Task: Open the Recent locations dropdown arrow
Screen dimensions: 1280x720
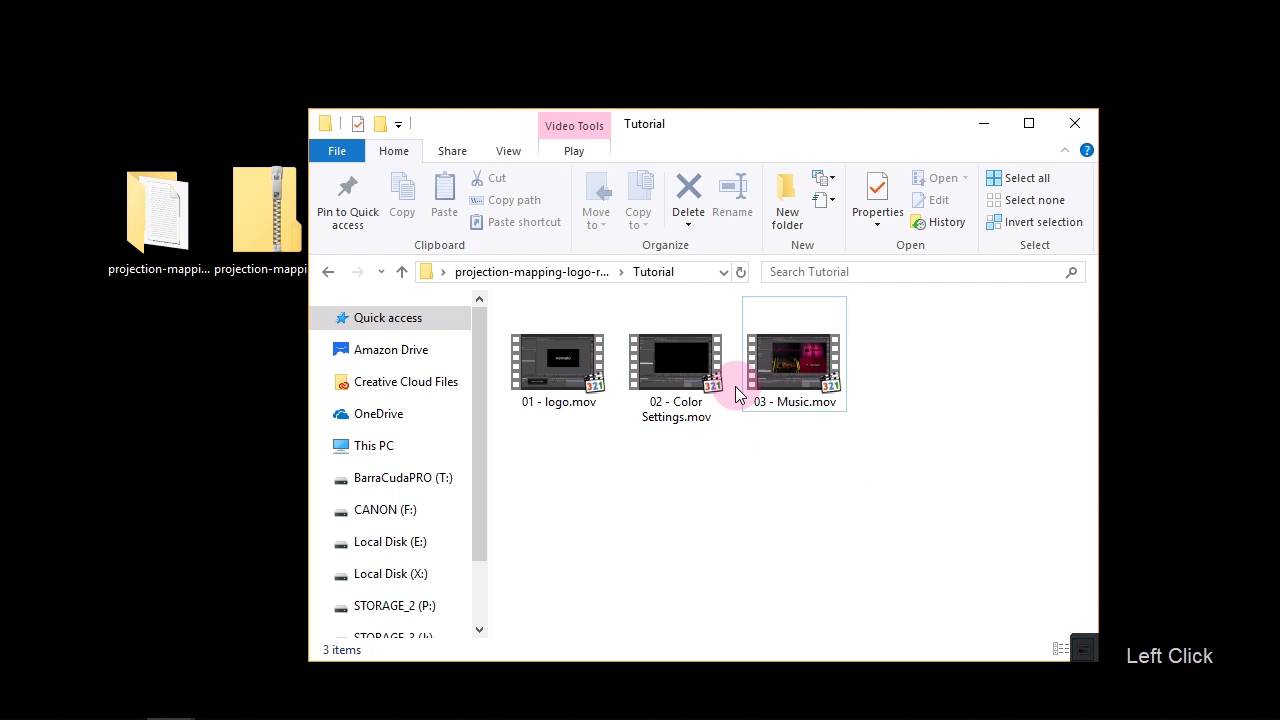Action: click(381, 272)
